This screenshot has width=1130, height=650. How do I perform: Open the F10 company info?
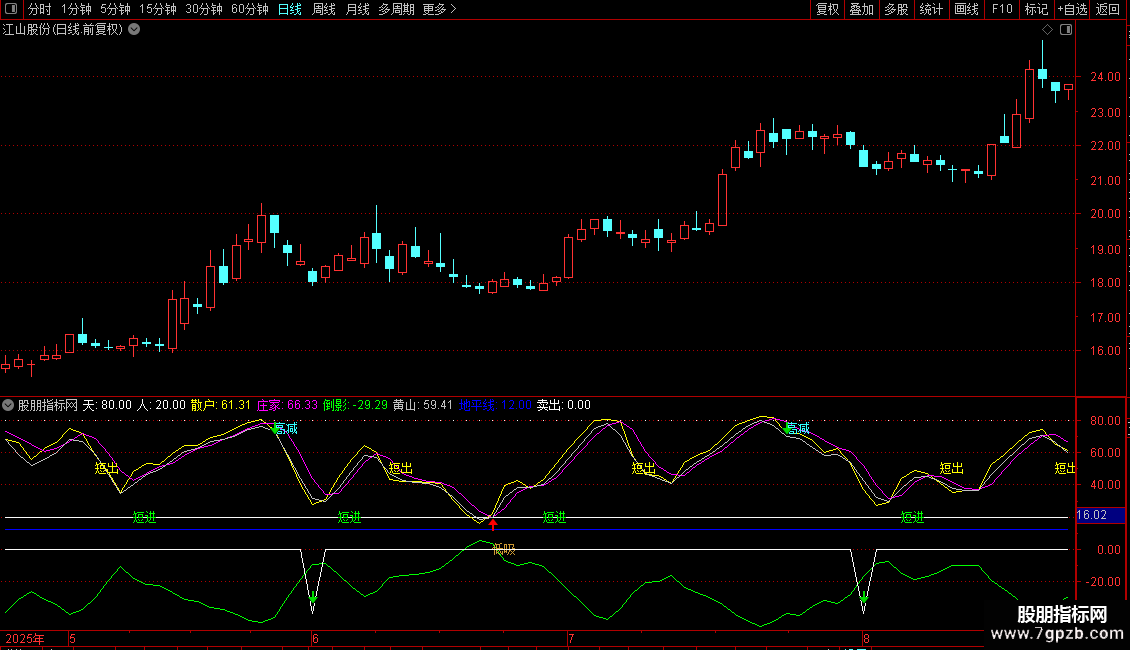pos(1002,9)
